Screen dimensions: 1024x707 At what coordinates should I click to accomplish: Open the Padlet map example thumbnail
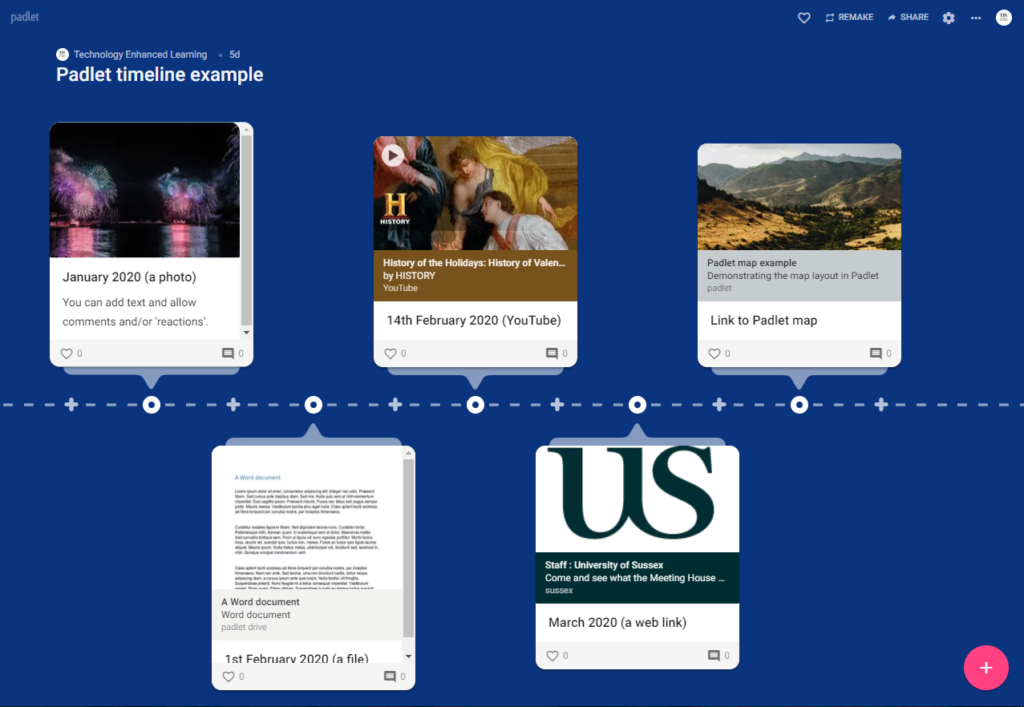[x=799, y=196]
